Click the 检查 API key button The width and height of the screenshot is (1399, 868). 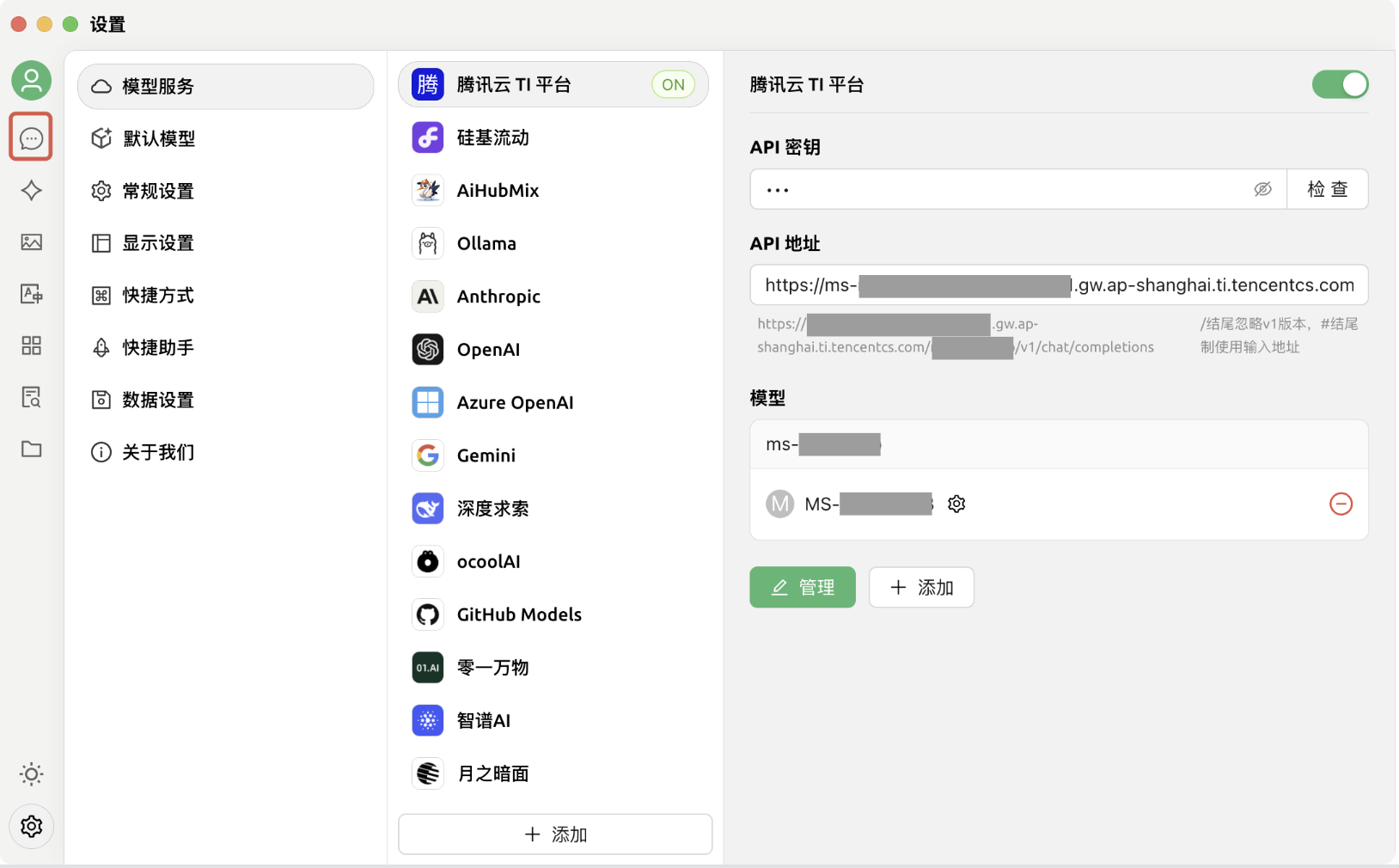(x=1328, y=189)
